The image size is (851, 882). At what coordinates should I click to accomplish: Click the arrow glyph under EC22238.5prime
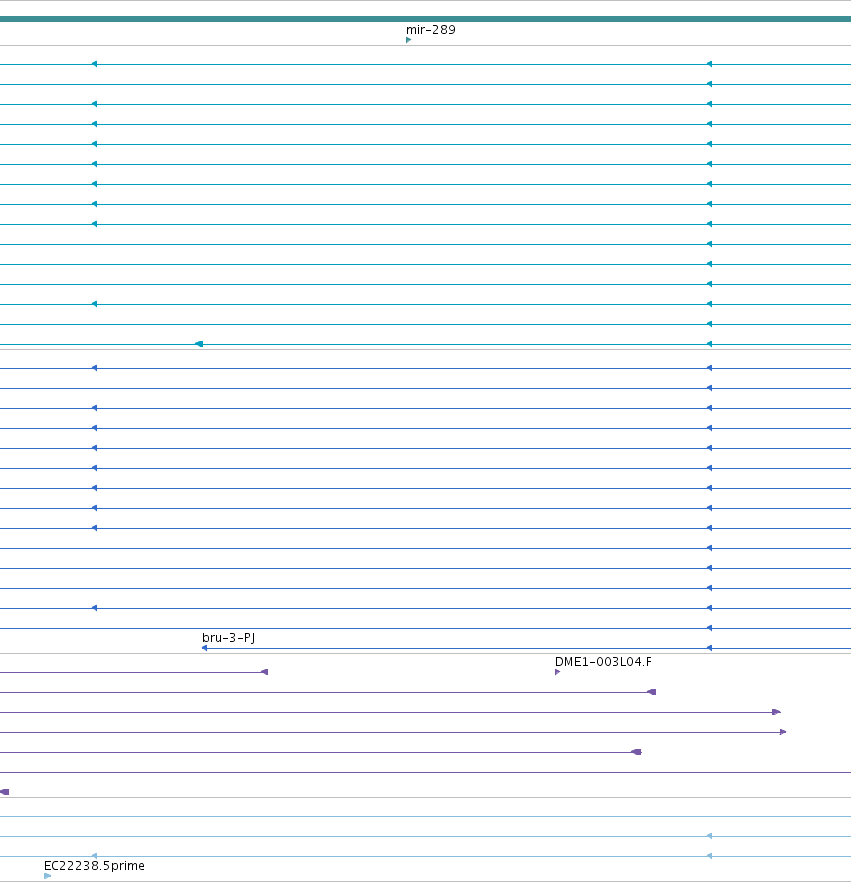pos(47,876)
